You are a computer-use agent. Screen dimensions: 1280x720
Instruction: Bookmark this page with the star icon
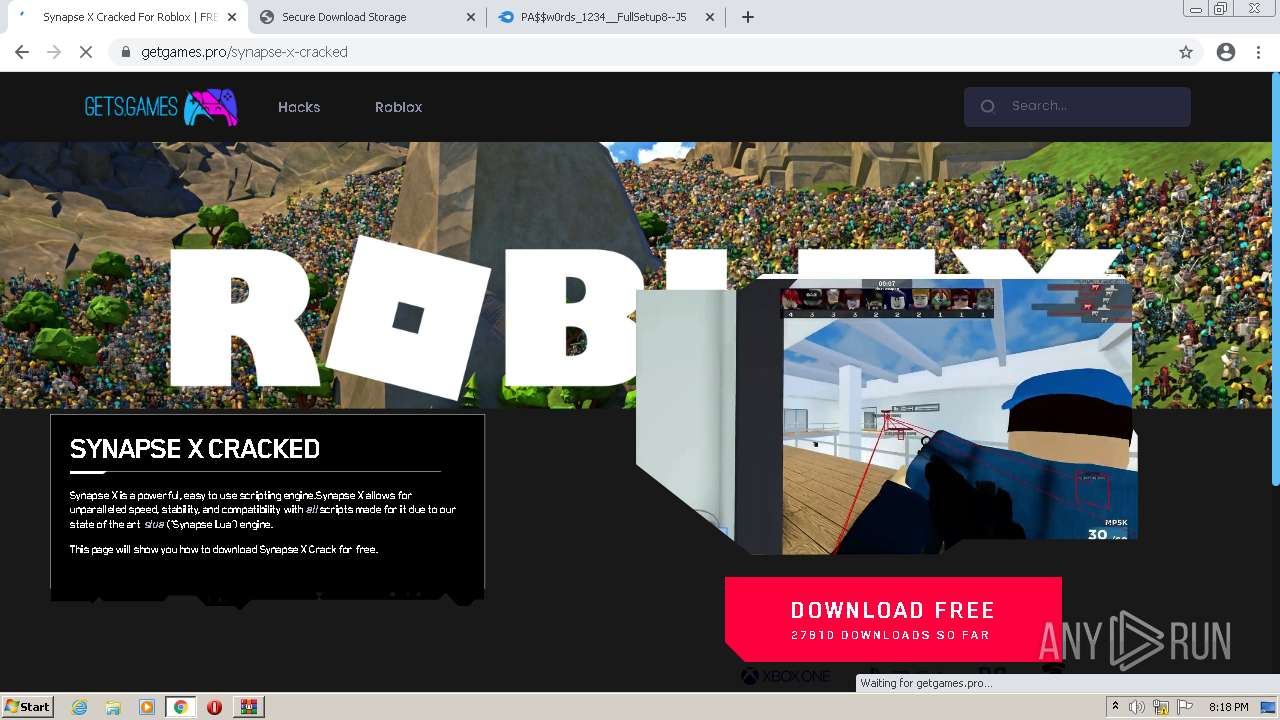click(x=1186, y=52)
